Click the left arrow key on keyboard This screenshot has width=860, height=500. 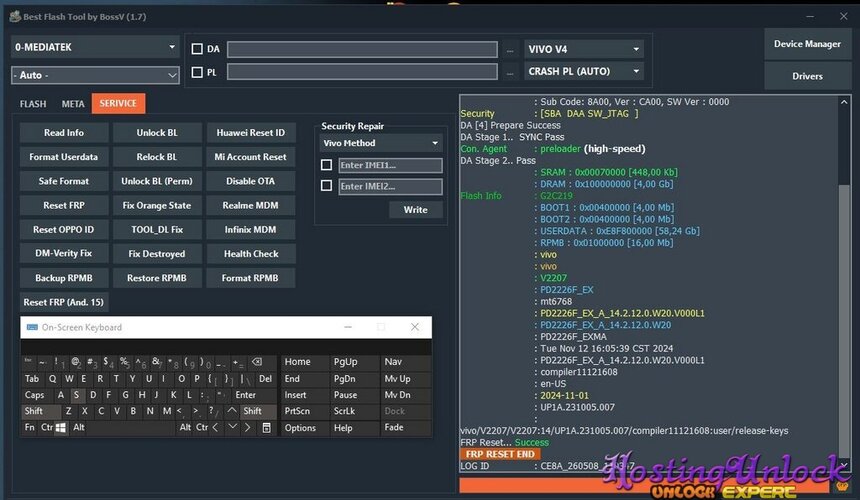tap(216, 428)
